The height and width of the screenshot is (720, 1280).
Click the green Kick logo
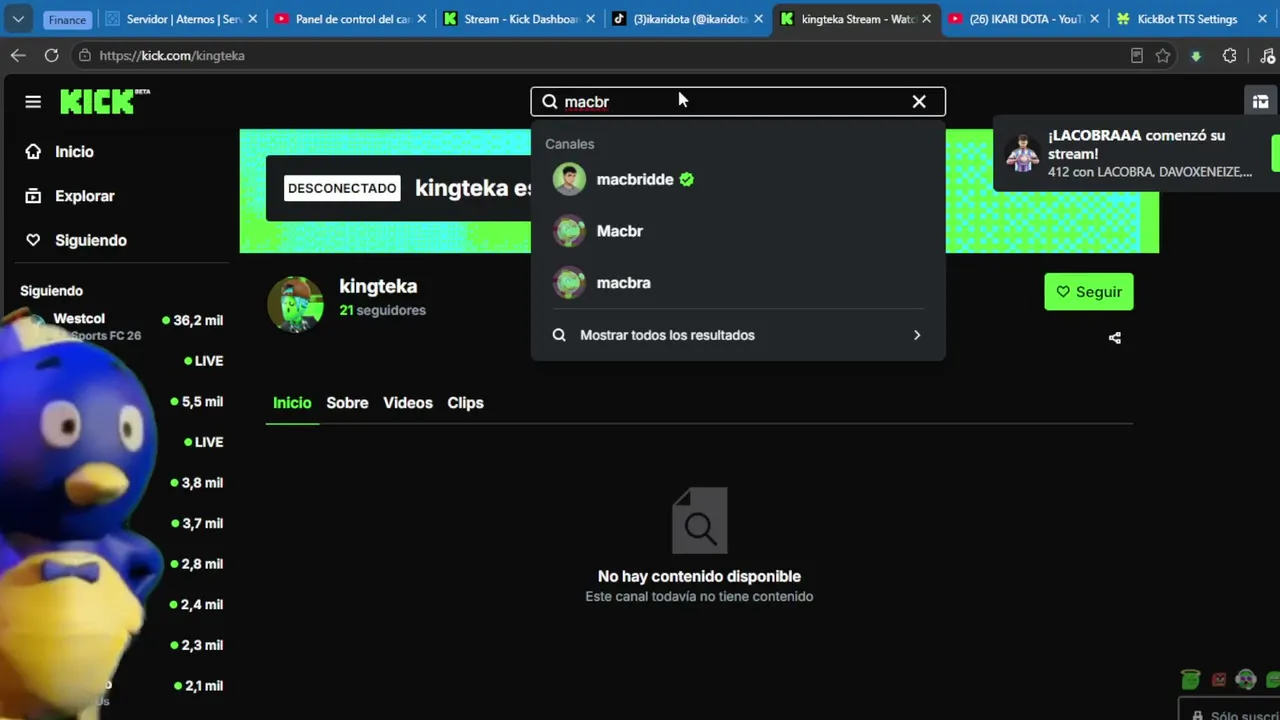click(104, 101)
